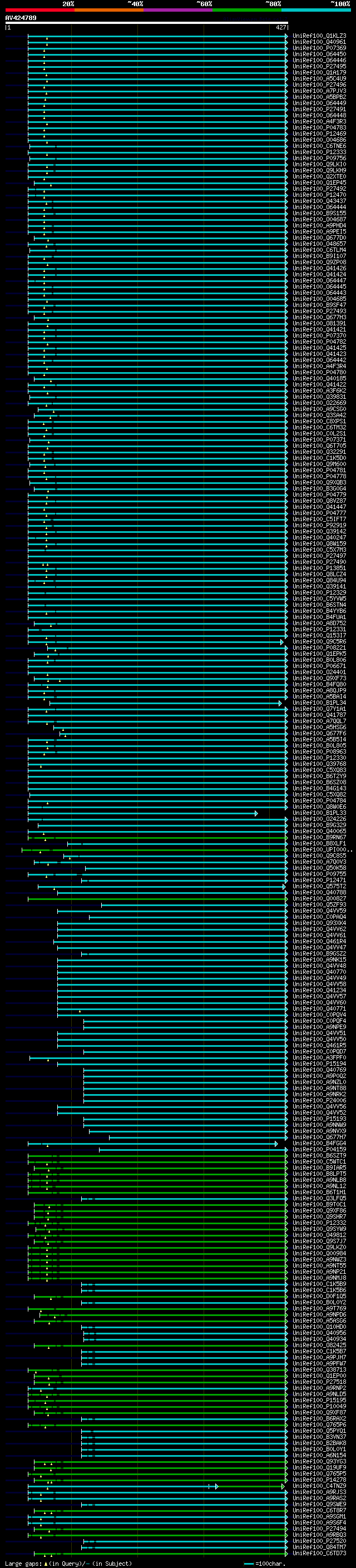
Task: Click the orange ~40% identity legend segment
Action: pyautogui.click(x=109, y=11)
